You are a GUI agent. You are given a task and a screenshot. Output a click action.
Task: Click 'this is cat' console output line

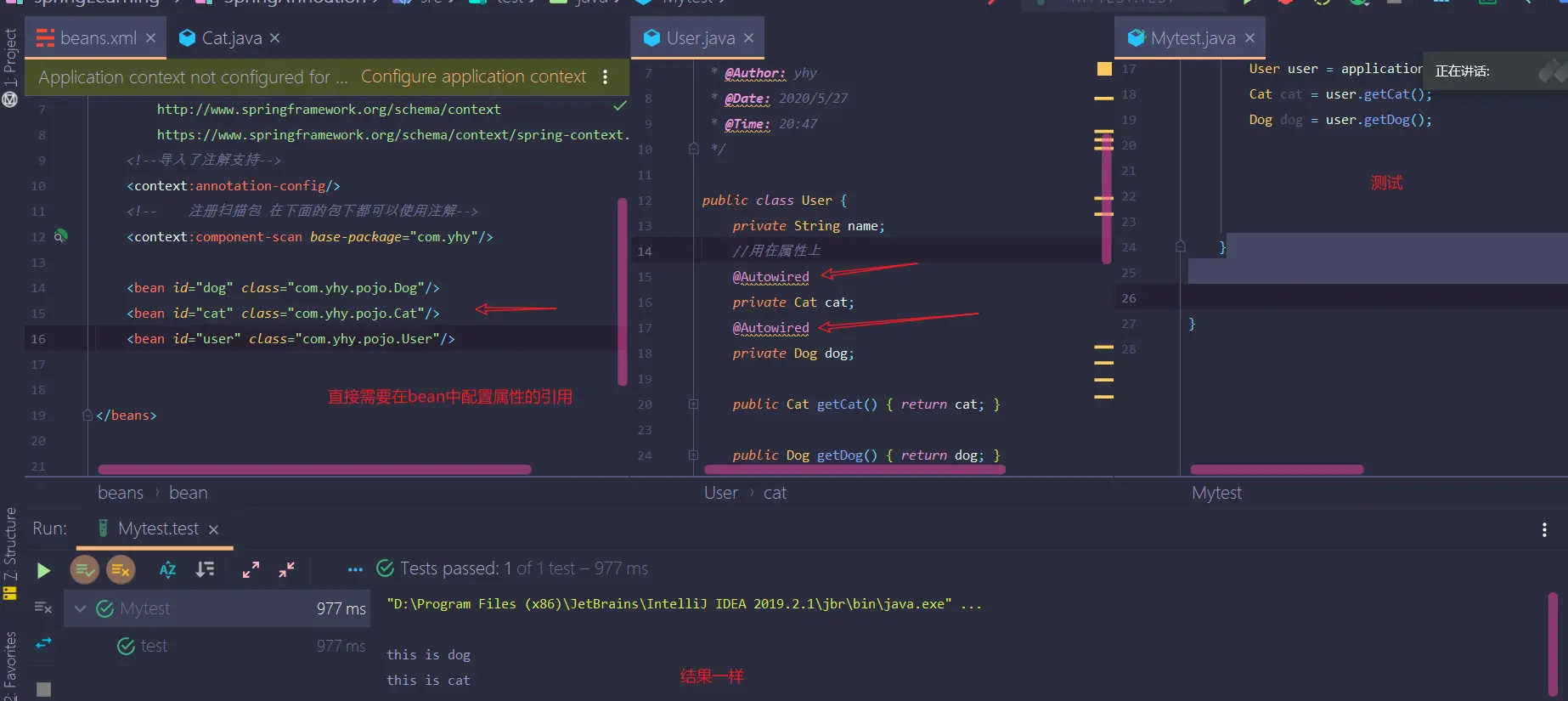pos(428,681)
